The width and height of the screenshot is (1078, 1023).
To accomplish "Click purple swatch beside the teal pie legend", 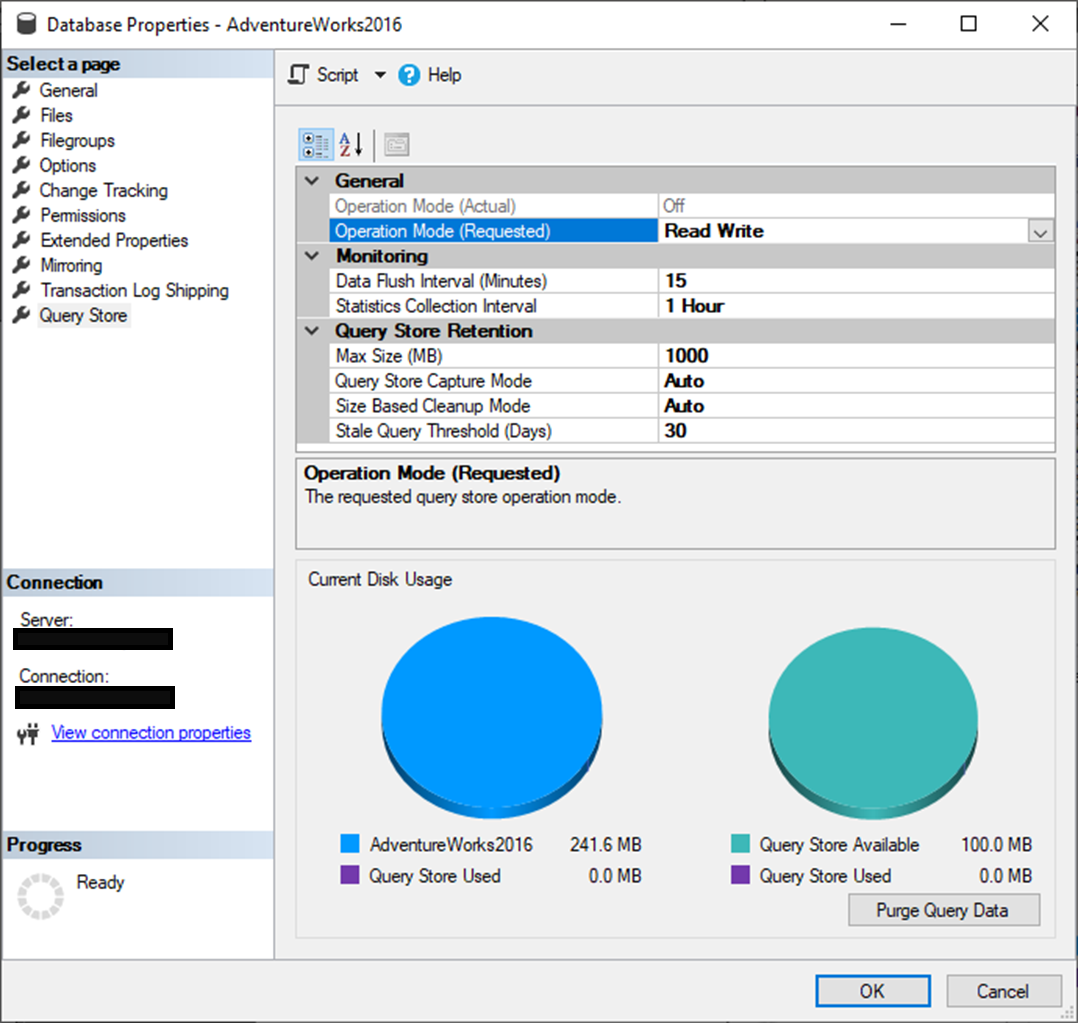I will (x=740, y=875).
